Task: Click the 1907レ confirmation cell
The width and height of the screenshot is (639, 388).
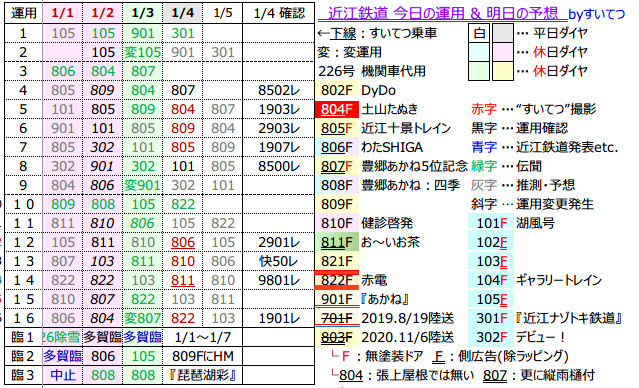Action: (279, 147)
